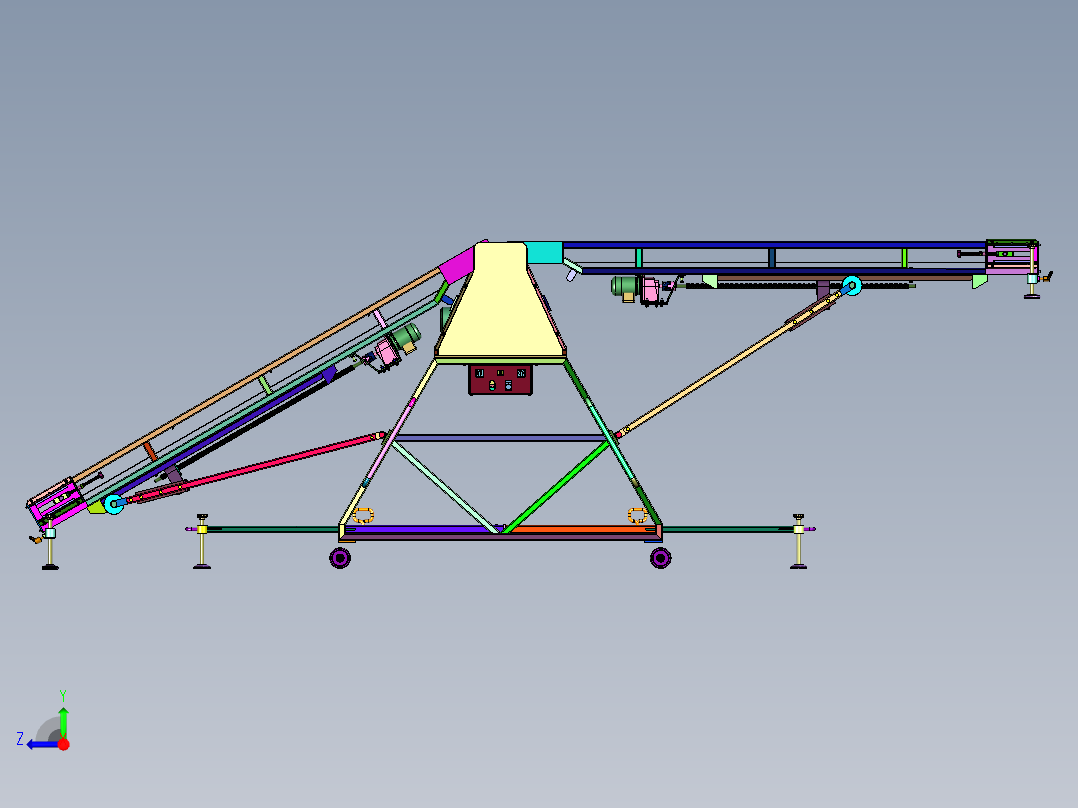Pick the pink gearbox beside right motor
Screen dimensions: 1078x808
(650, 290)
